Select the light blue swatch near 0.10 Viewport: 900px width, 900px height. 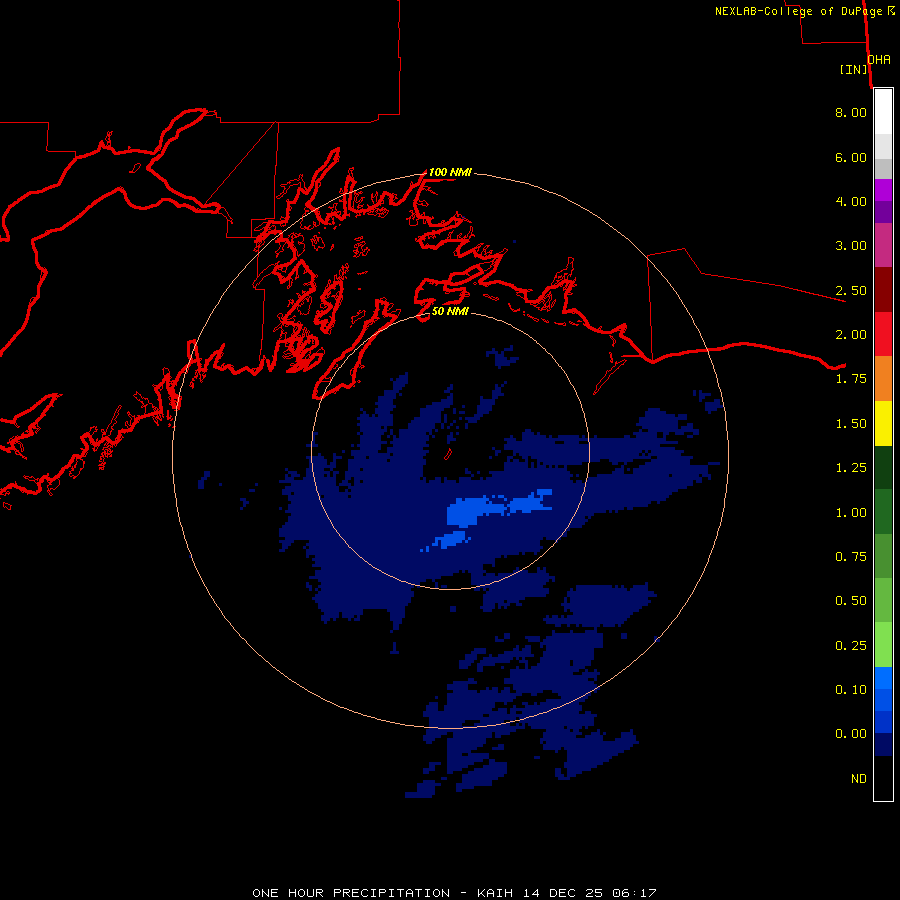click(x=883, y=678)
